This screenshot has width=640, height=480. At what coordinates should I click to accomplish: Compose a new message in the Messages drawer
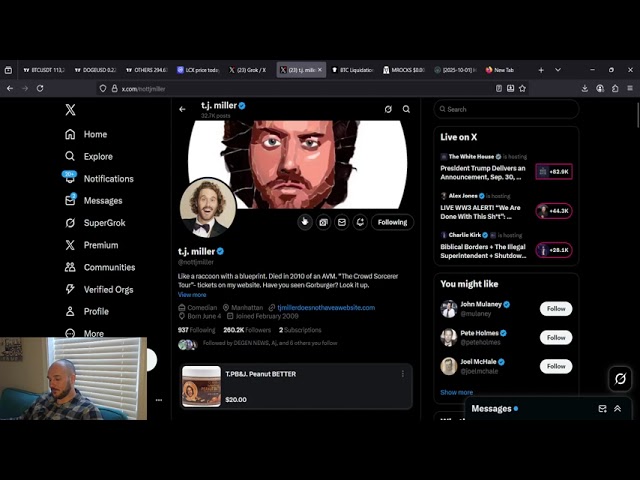point(602,409)
